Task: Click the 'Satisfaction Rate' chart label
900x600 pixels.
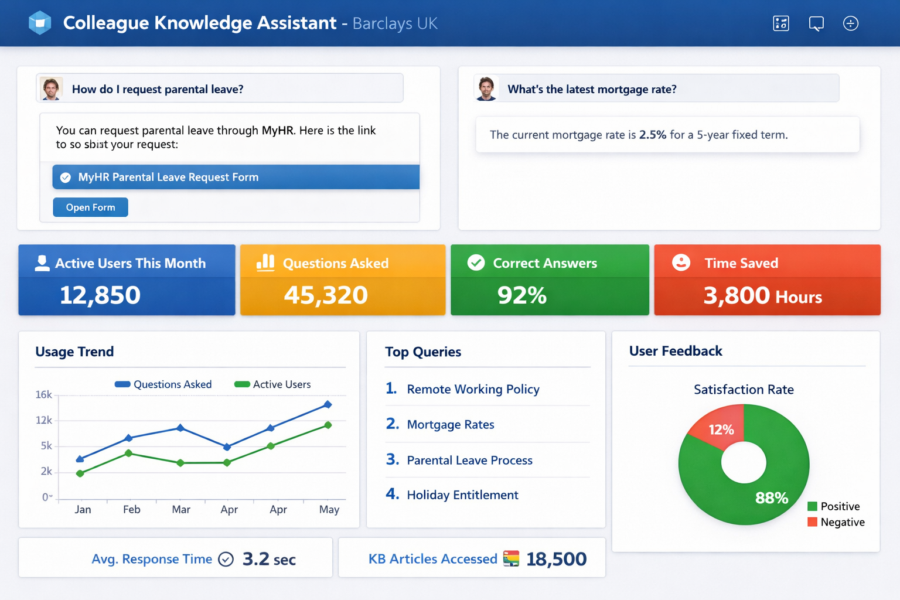Action: pyautogui.click(x=743, y=389)
